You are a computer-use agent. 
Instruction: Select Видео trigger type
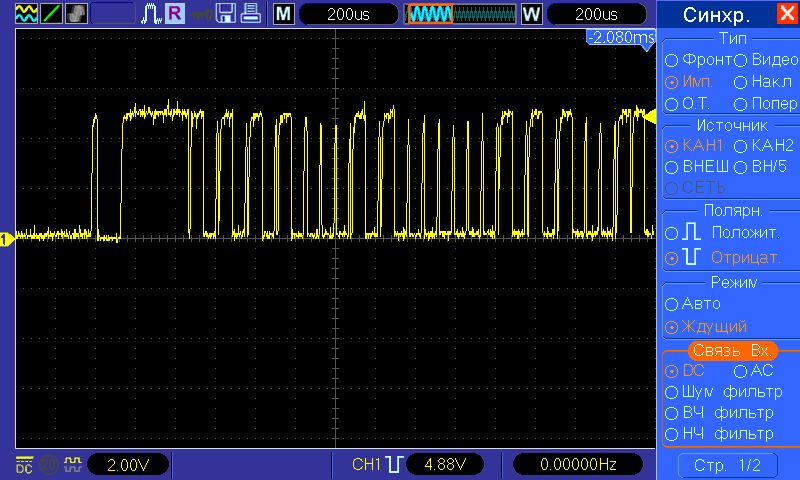[766, 60]
